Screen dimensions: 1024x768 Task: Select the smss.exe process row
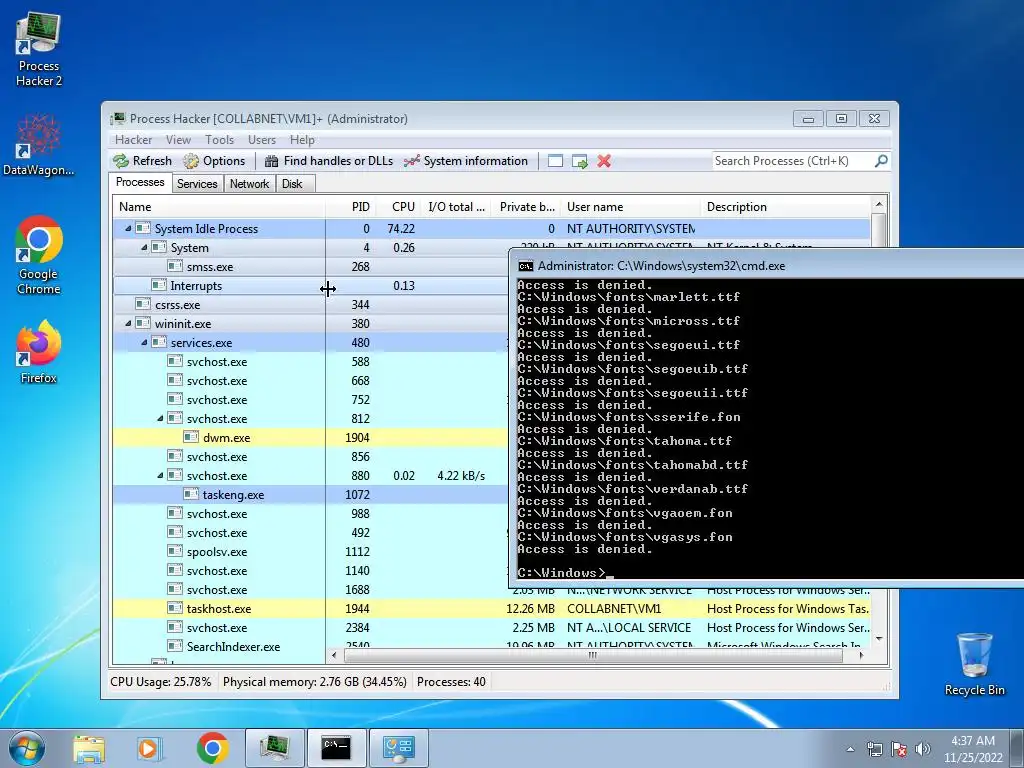[x=310, y=266]
